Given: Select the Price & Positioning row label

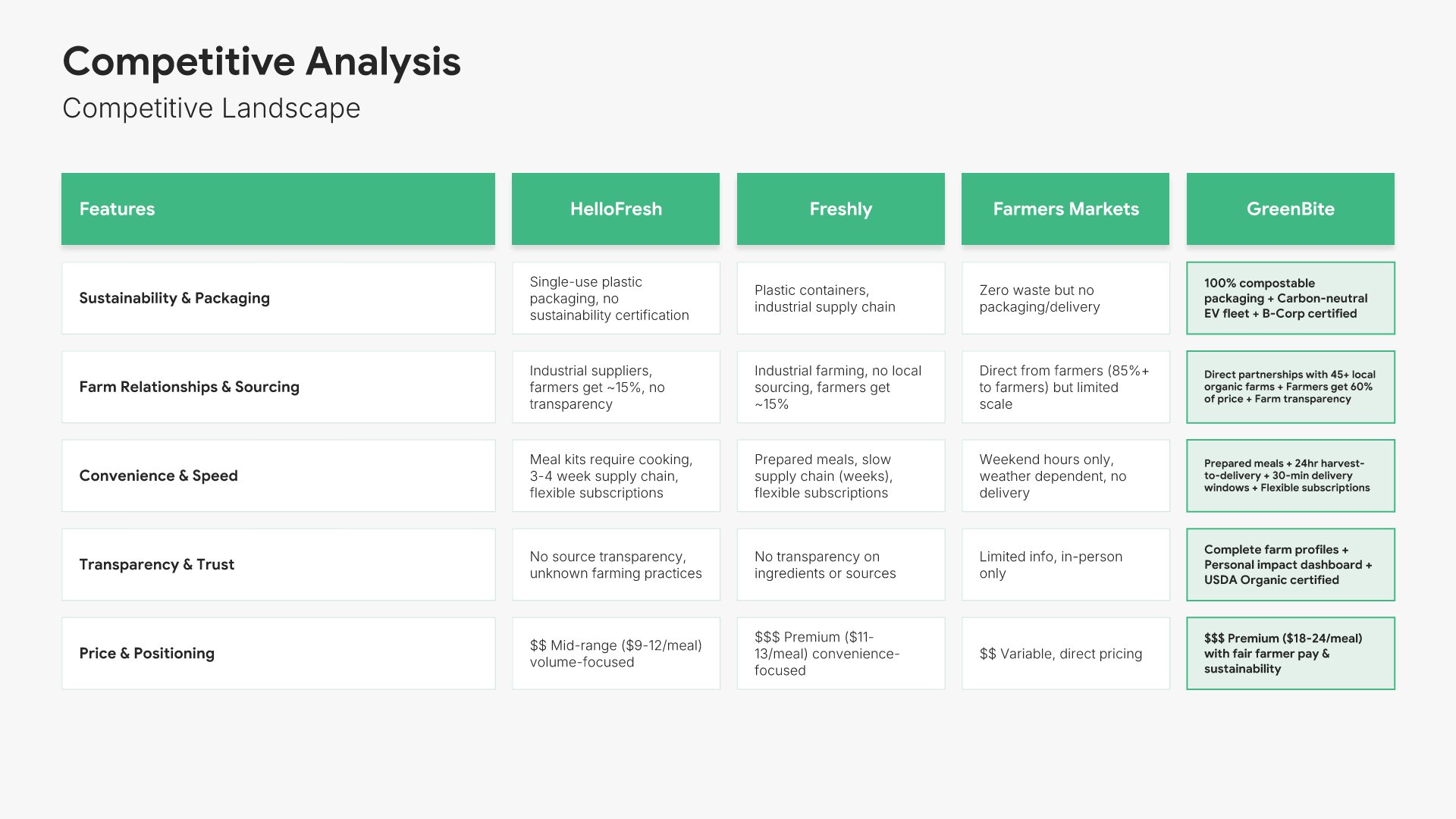Looking at the screenshot, I should tap(147, 653).
